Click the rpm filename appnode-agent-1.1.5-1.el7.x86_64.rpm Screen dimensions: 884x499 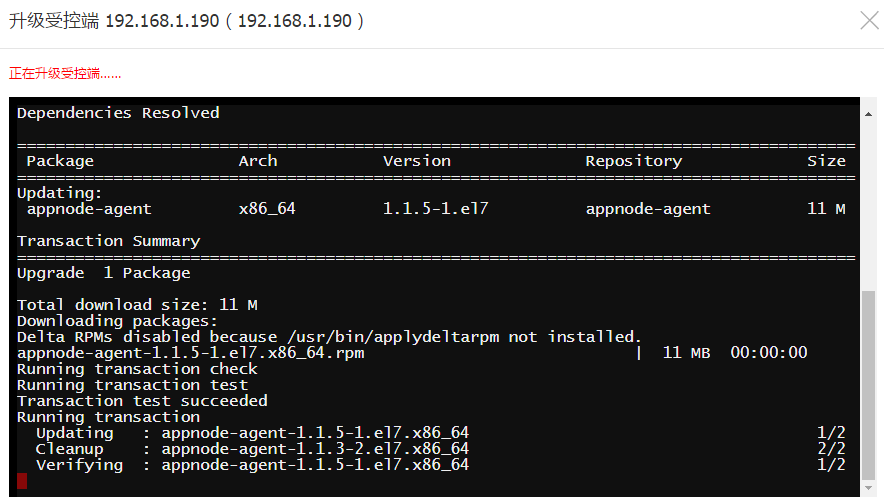(x=191, y=354)
